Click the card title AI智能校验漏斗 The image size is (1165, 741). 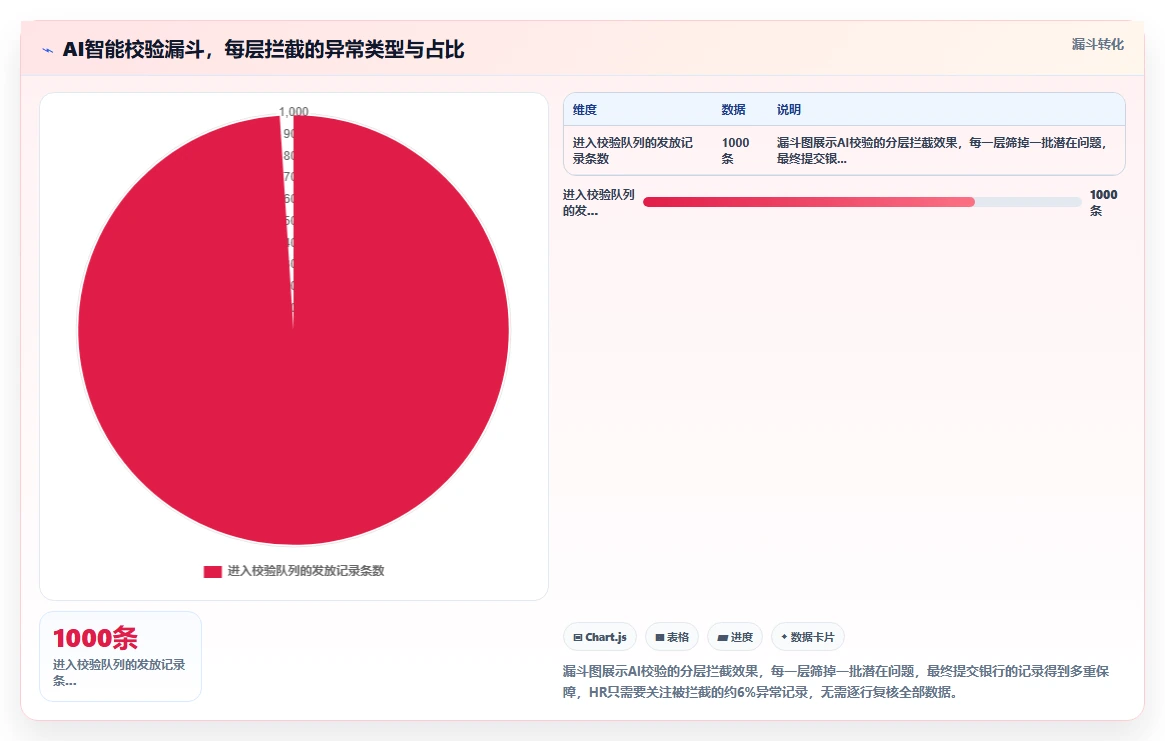pyautogui.click(x=263, y=50)
